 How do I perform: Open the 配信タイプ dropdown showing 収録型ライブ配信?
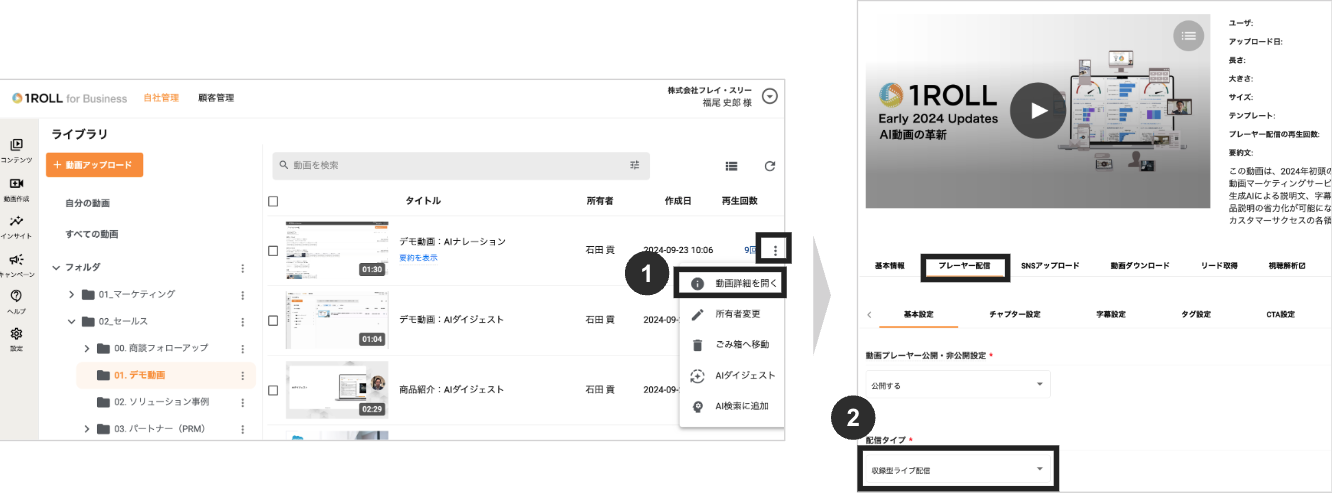[x=957, y=469]
